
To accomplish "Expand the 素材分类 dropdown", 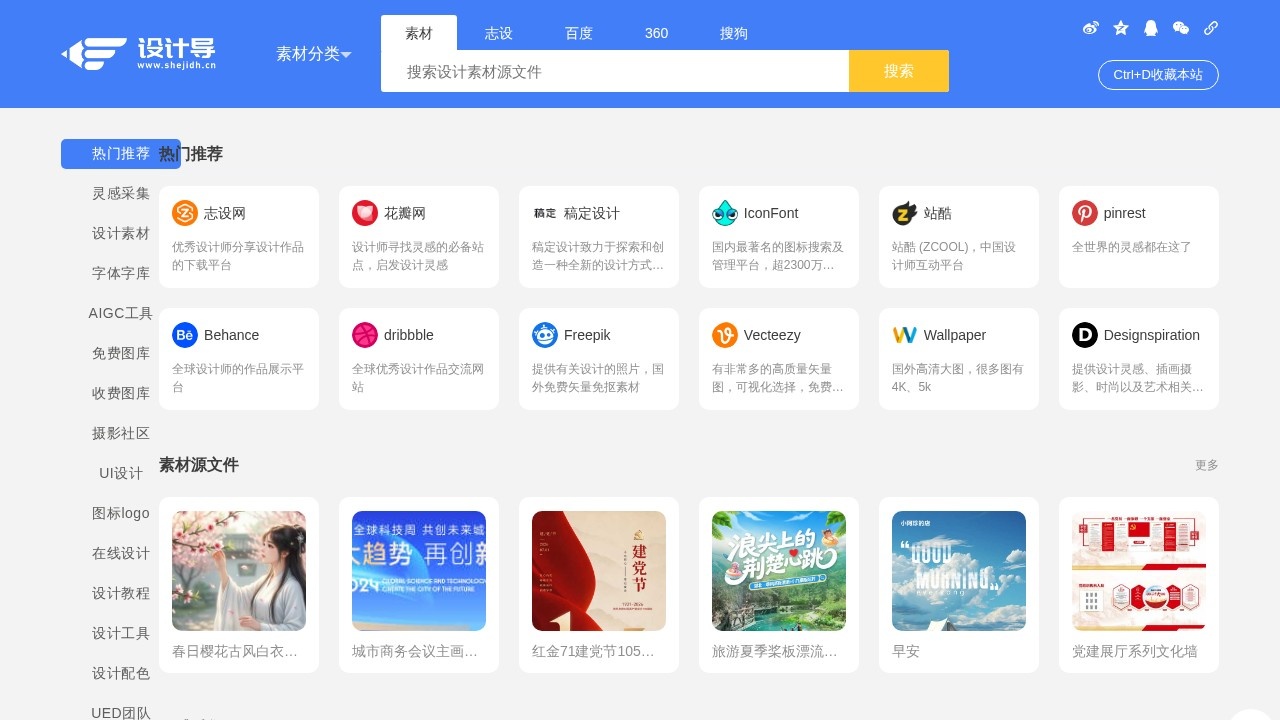I will pyautogui.click(x=314, y=54).
